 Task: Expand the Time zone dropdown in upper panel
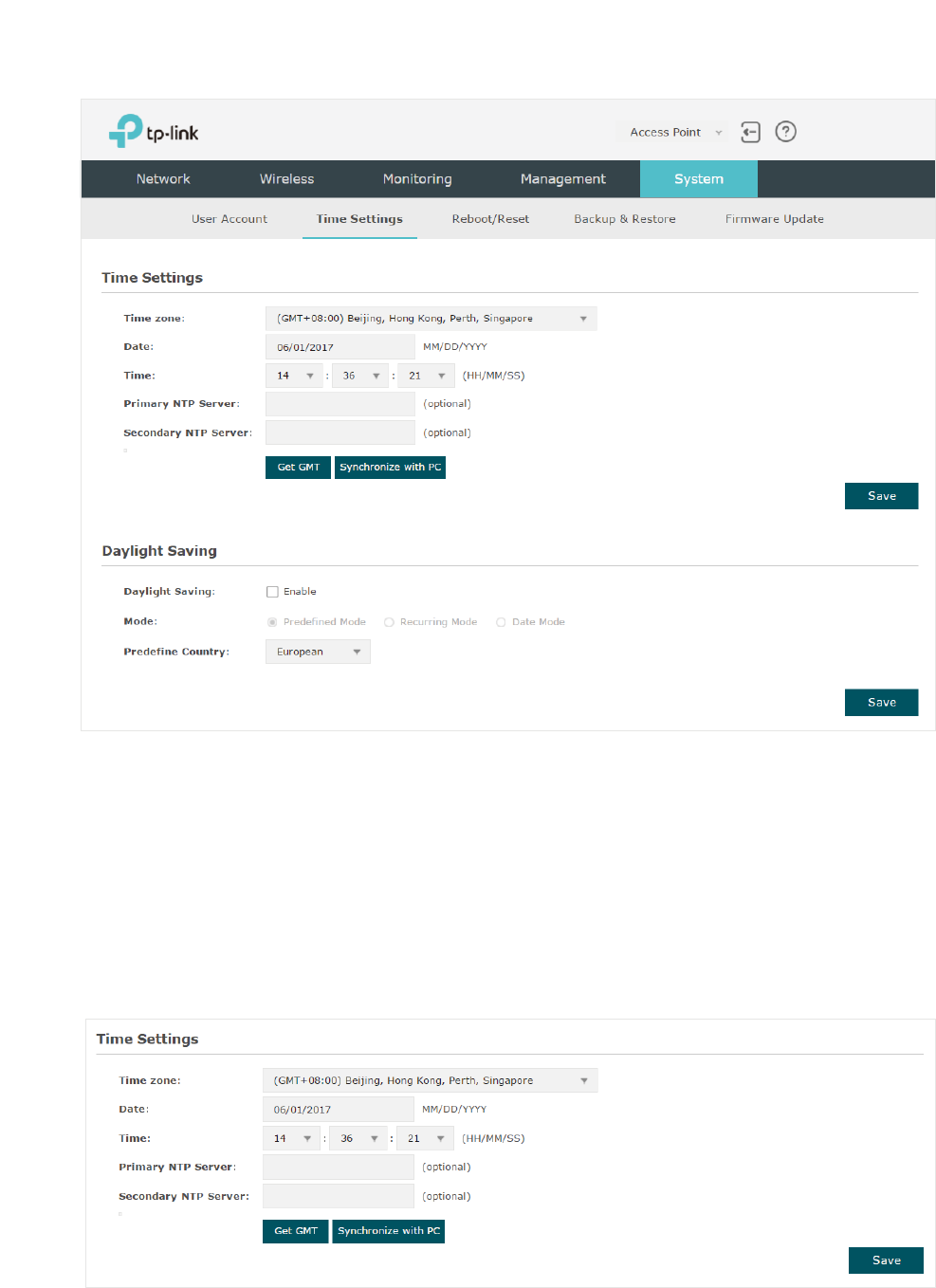pos(431,319)
